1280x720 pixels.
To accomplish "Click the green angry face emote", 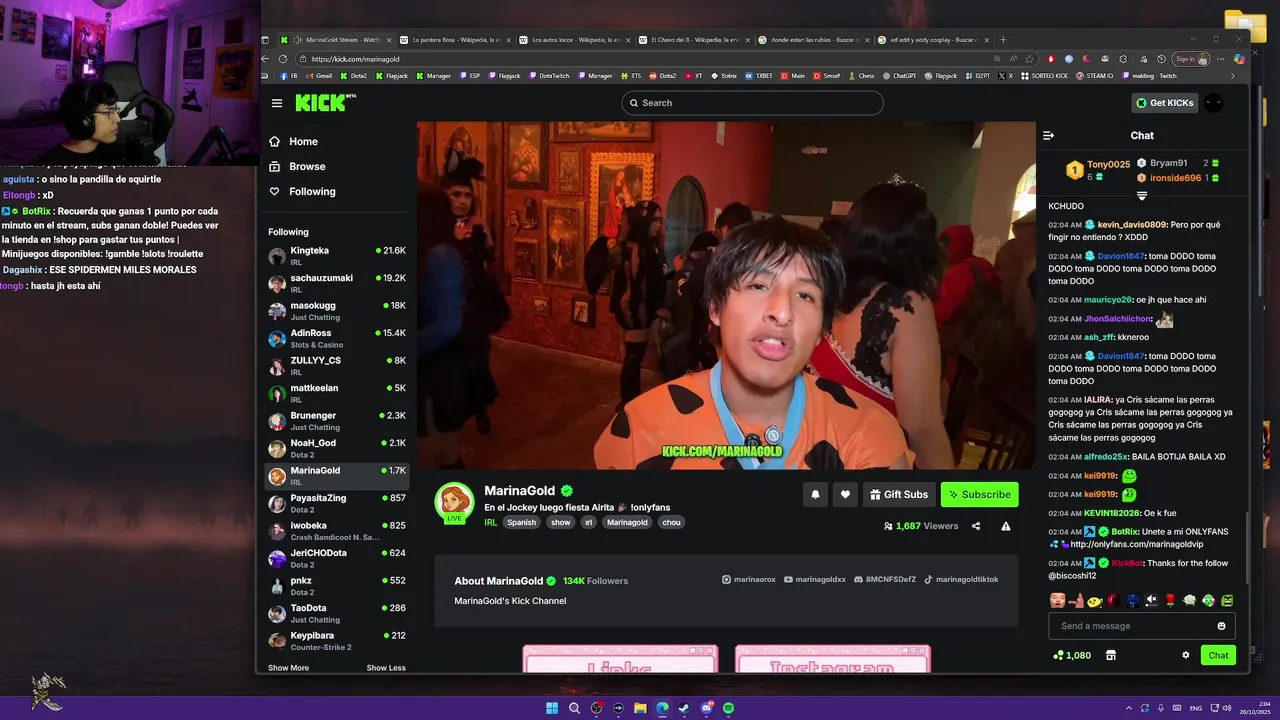I will click(1227, 601).
